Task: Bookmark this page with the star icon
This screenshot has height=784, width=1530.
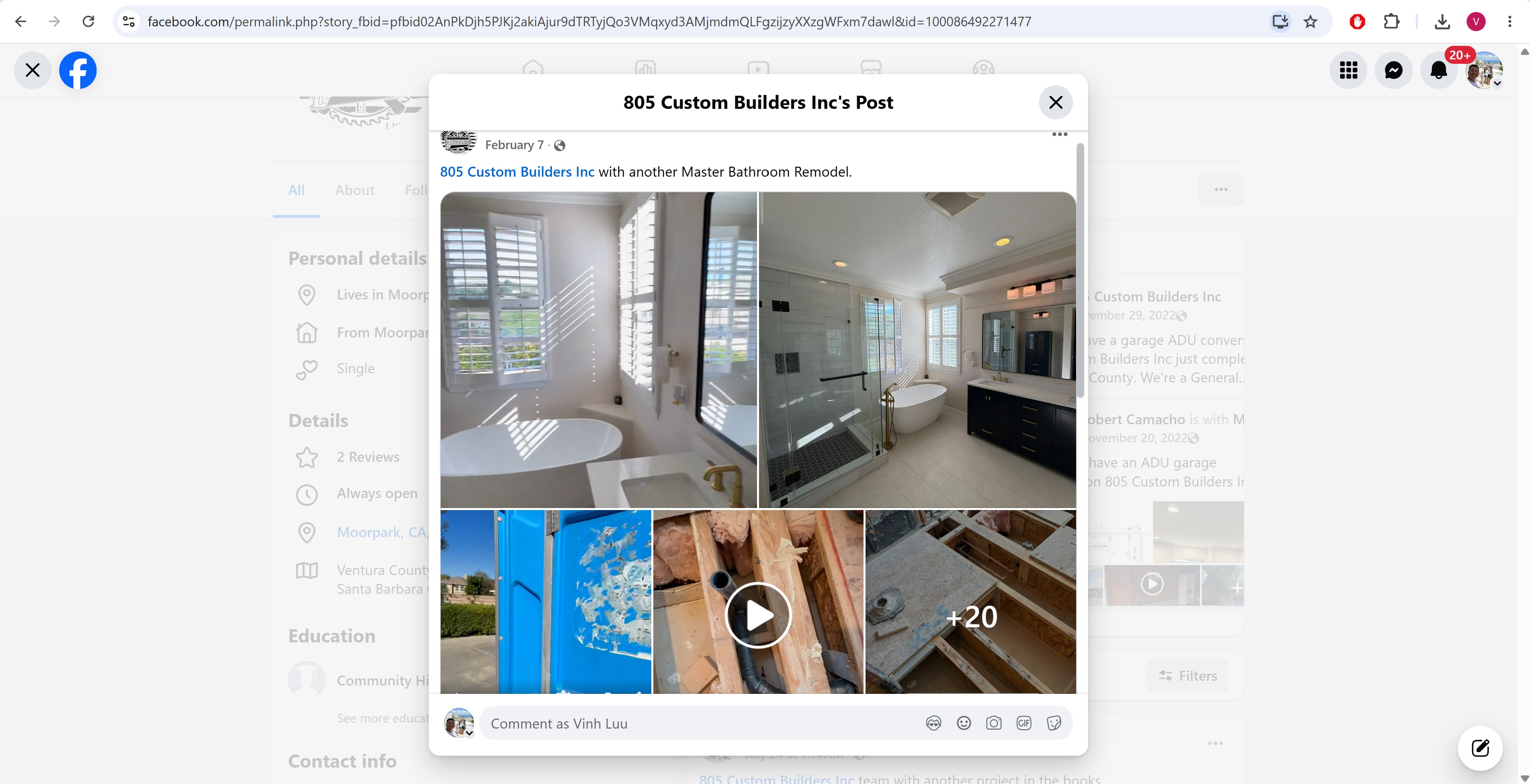Action: (x=1310, y=22)
